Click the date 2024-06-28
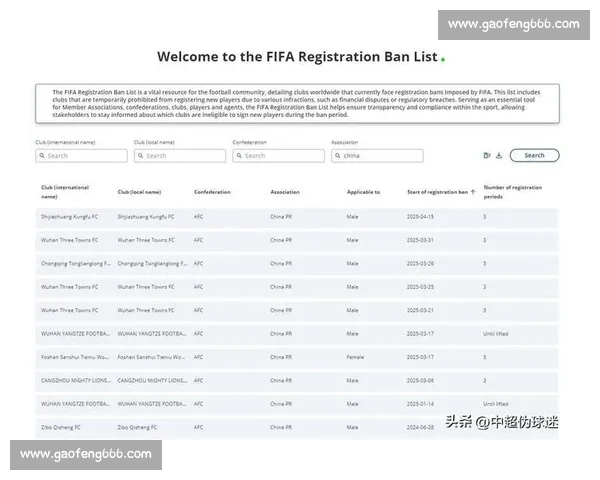 point(420,427)
